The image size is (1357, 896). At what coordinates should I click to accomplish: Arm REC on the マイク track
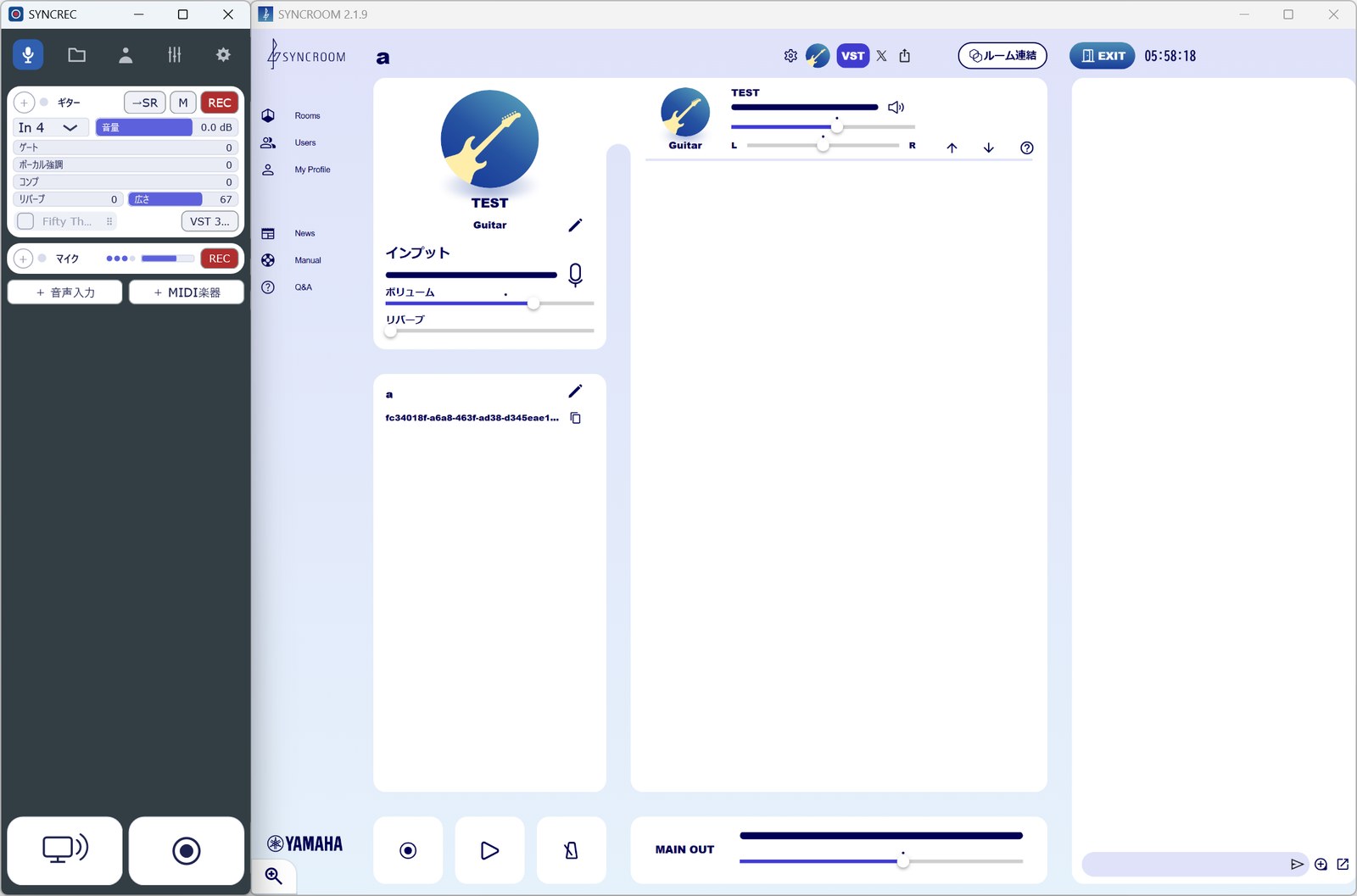(220, 259)
